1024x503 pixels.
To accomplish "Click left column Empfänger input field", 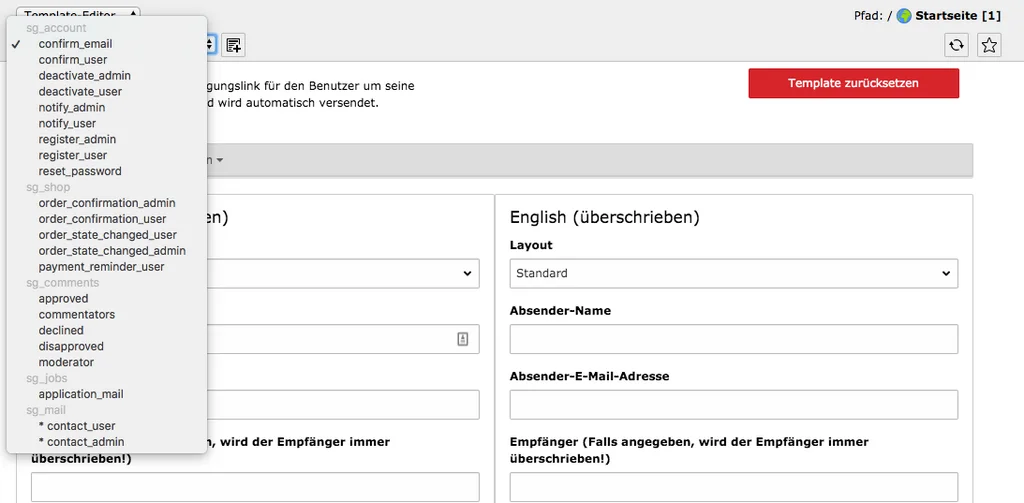I will click(x=255, y=487).
